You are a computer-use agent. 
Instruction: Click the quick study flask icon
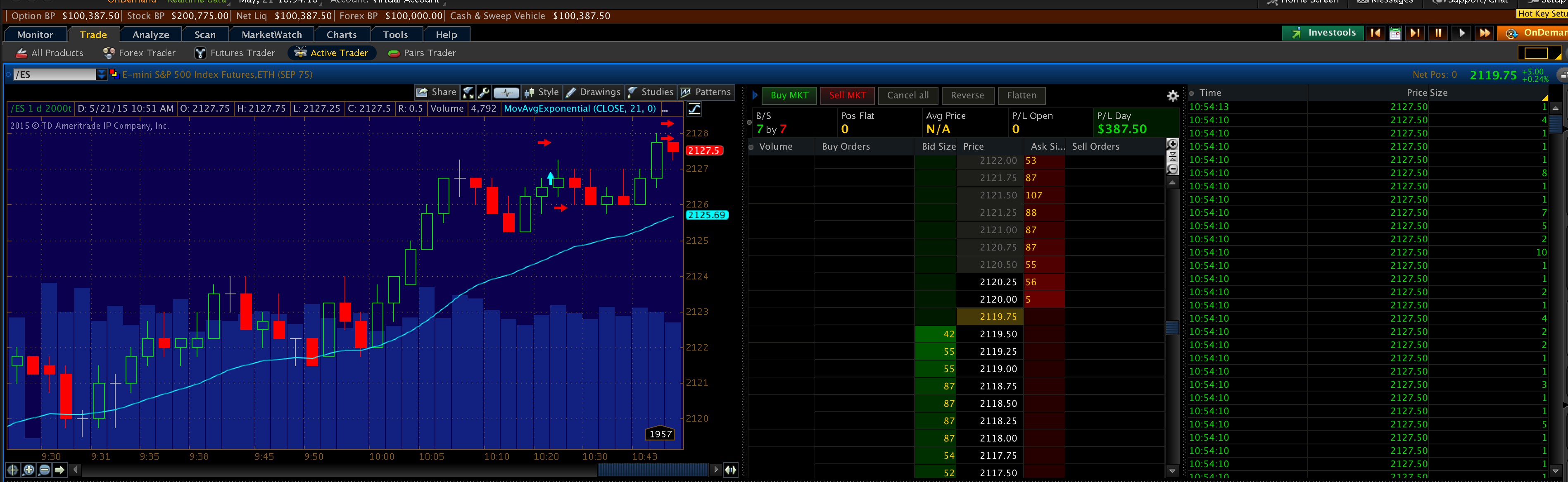click(x=468, y=92)
